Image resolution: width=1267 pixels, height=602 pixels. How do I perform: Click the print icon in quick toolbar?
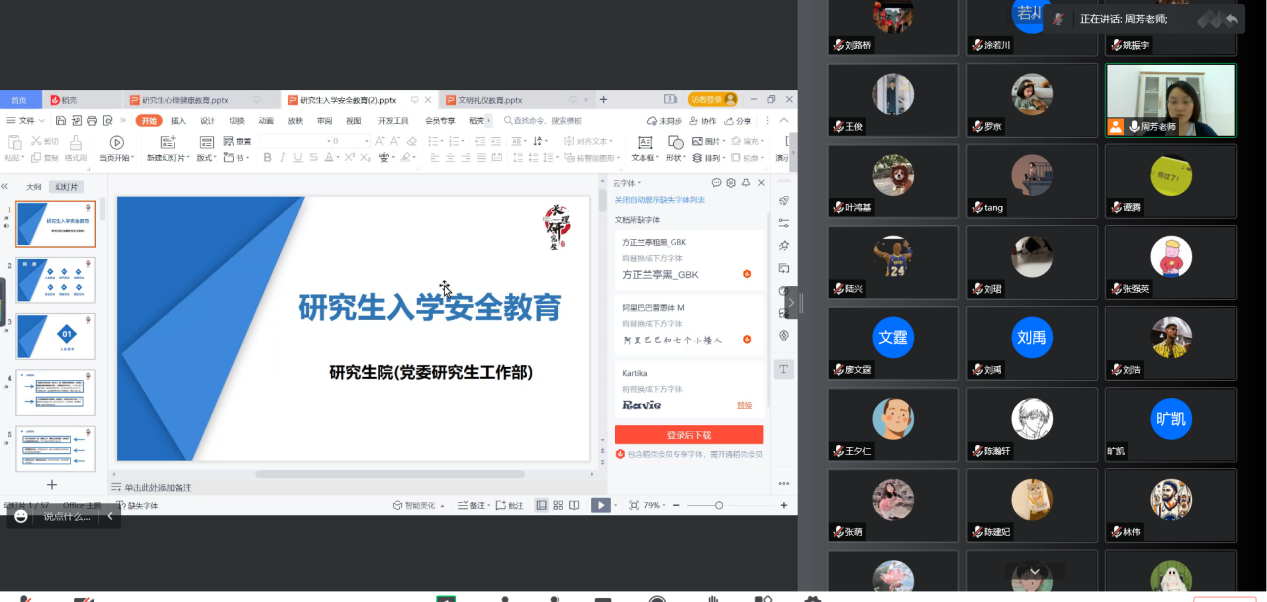(x=92, y=120)
